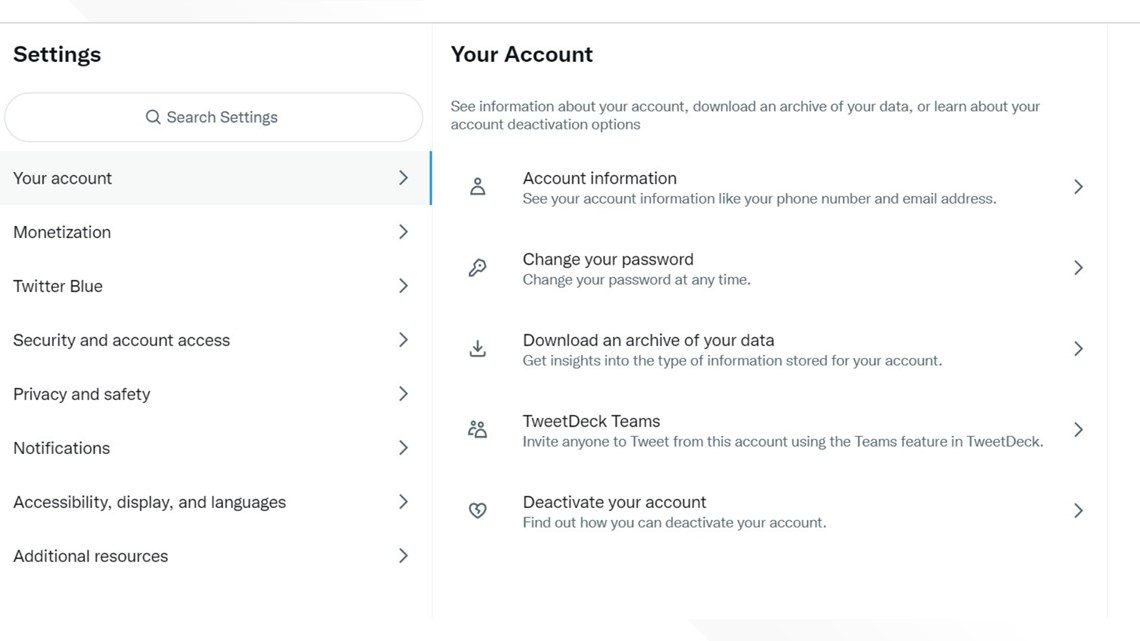Click the Settings heading
The height and width of the screenshot is (641, 1140).
[57, 55]
